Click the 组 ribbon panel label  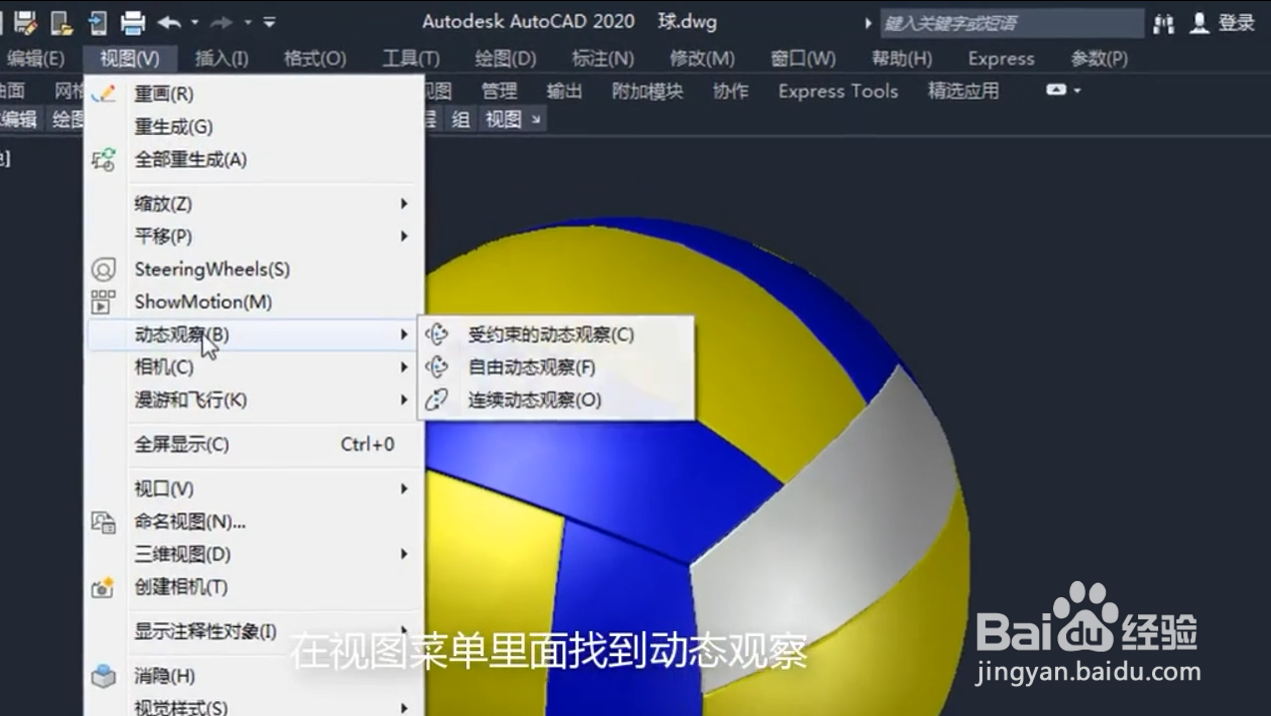tap(460, 120)
